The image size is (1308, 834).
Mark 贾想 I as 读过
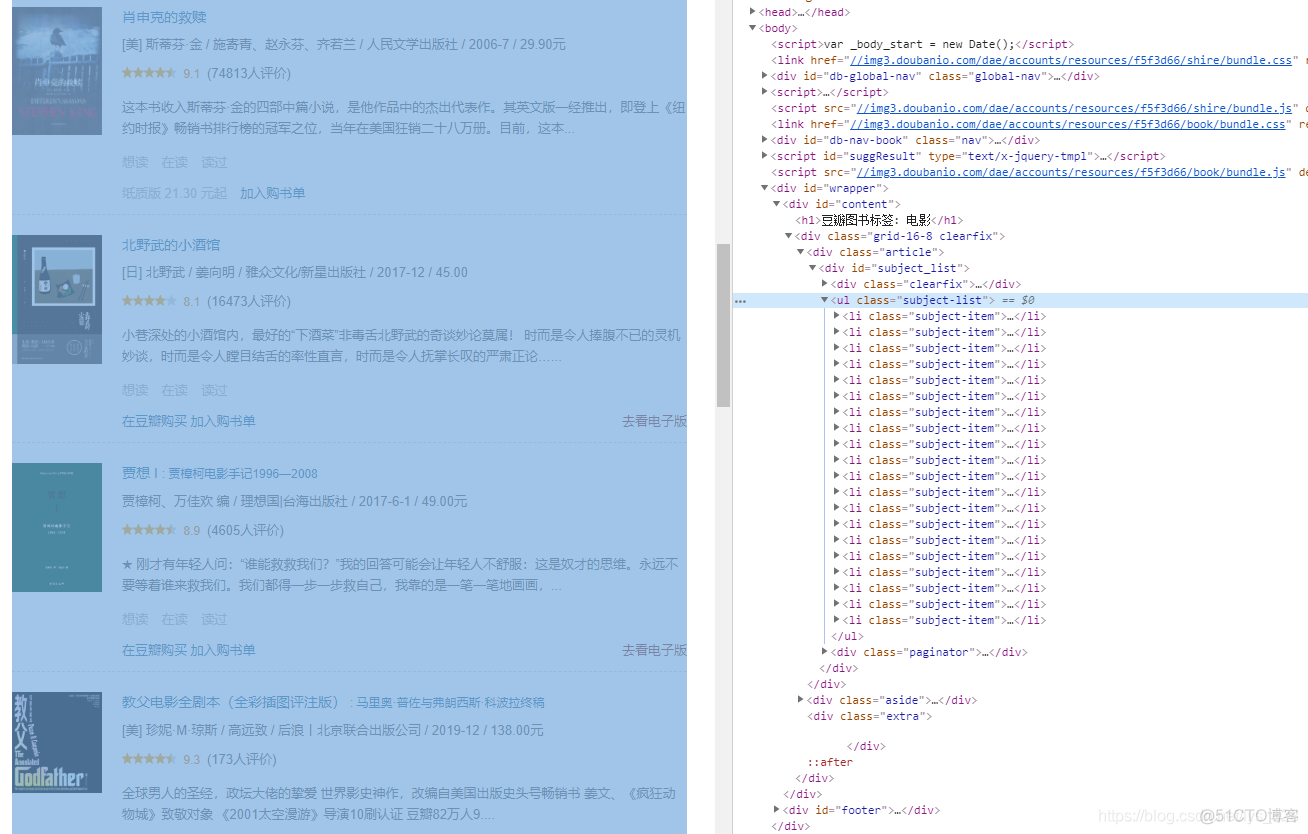tap(215, 619)
